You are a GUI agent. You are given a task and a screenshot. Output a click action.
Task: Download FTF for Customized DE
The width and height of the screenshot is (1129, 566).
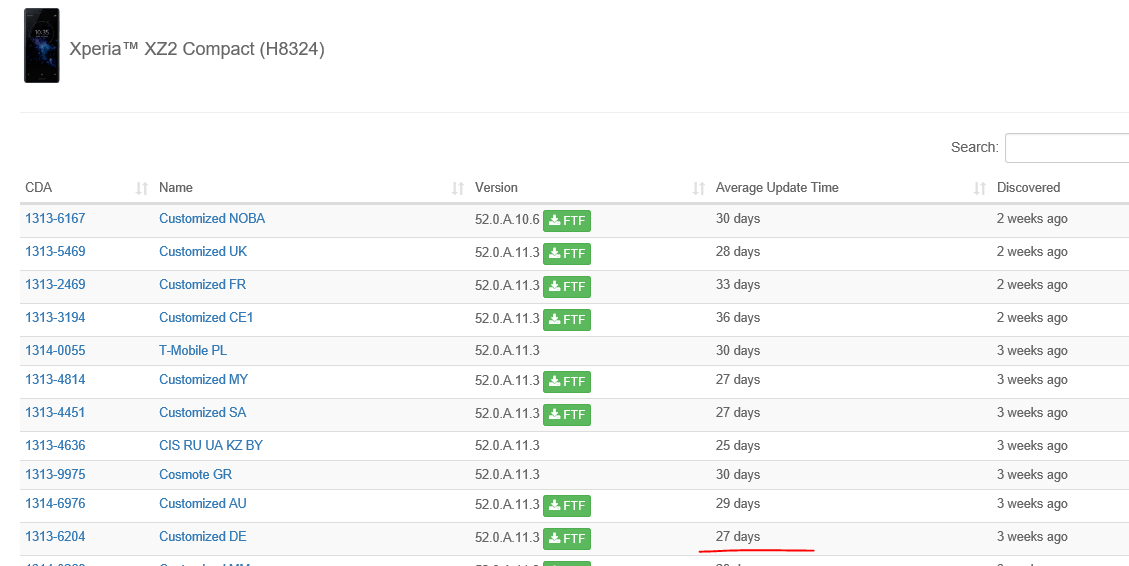pyautogui.click(x=567, y=539)
